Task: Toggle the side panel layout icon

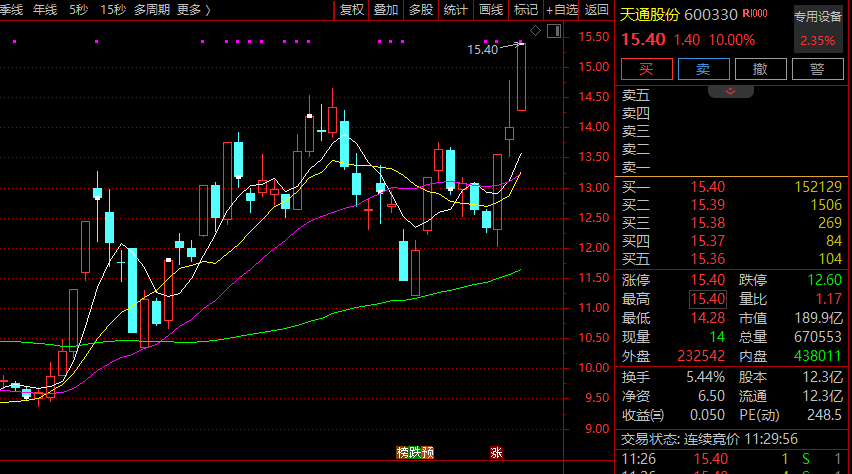Action: (x=553, y=32)
